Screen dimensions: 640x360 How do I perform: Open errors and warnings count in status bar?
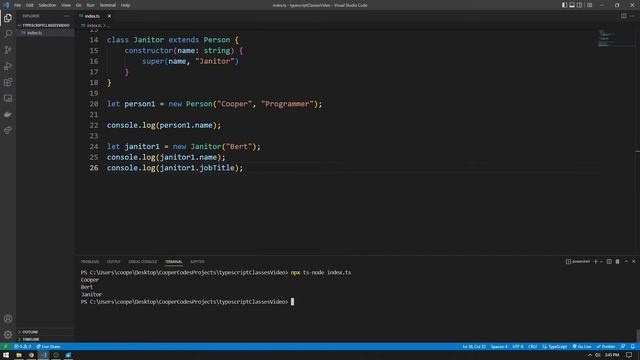point(22,347)
